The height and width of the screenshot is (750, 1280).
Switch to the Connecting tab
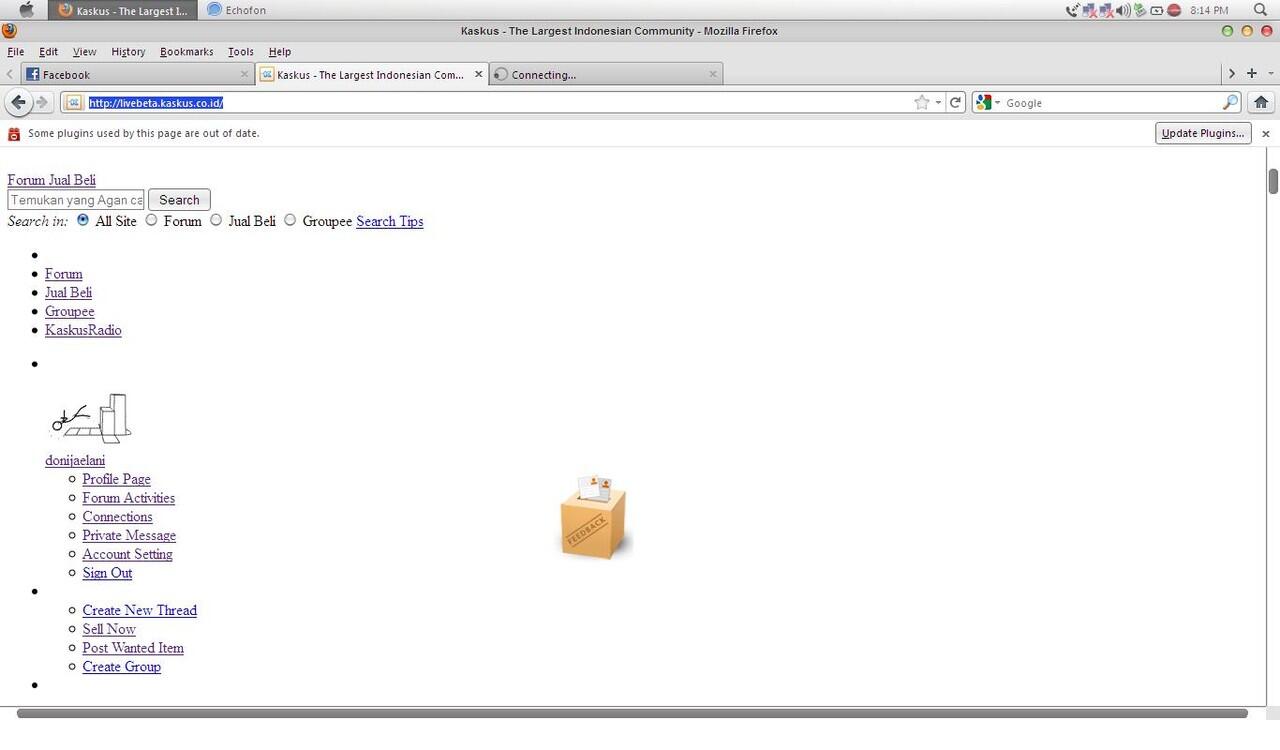[606, 74]
